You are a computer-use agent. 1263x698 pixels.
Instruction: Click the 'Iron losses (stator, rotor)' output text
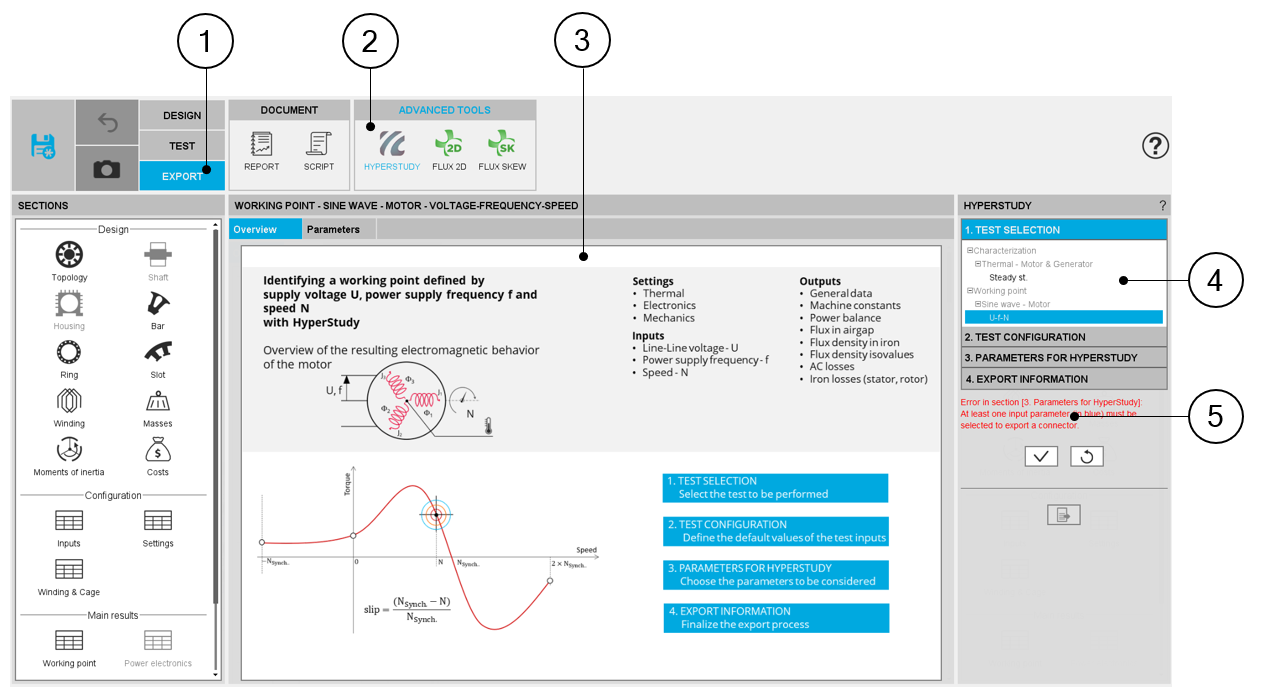(869, 379)
